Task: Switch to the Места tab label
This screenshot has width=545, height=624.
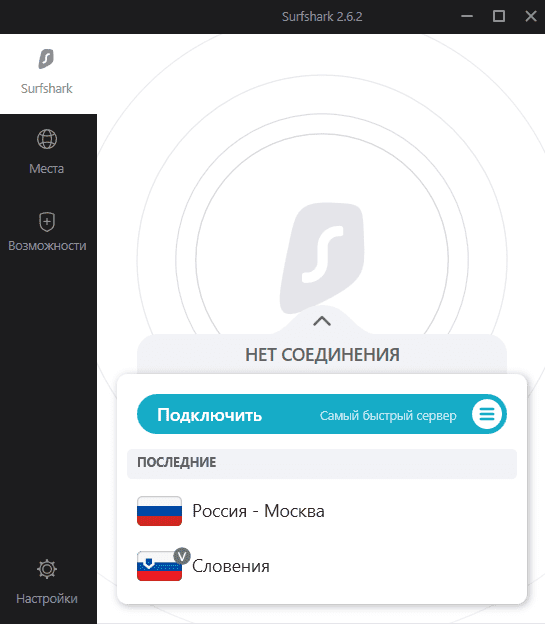Action: pos(47,169)
